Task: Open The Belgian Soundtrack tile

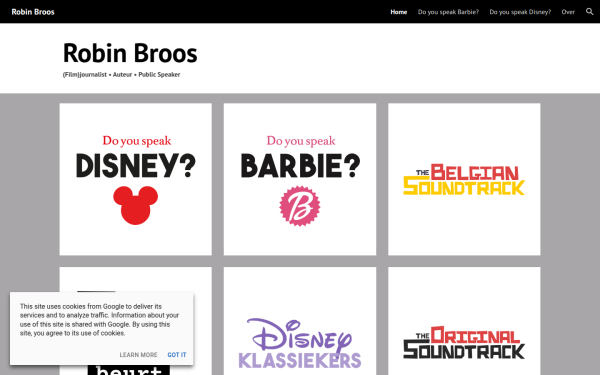Action: 464,179
